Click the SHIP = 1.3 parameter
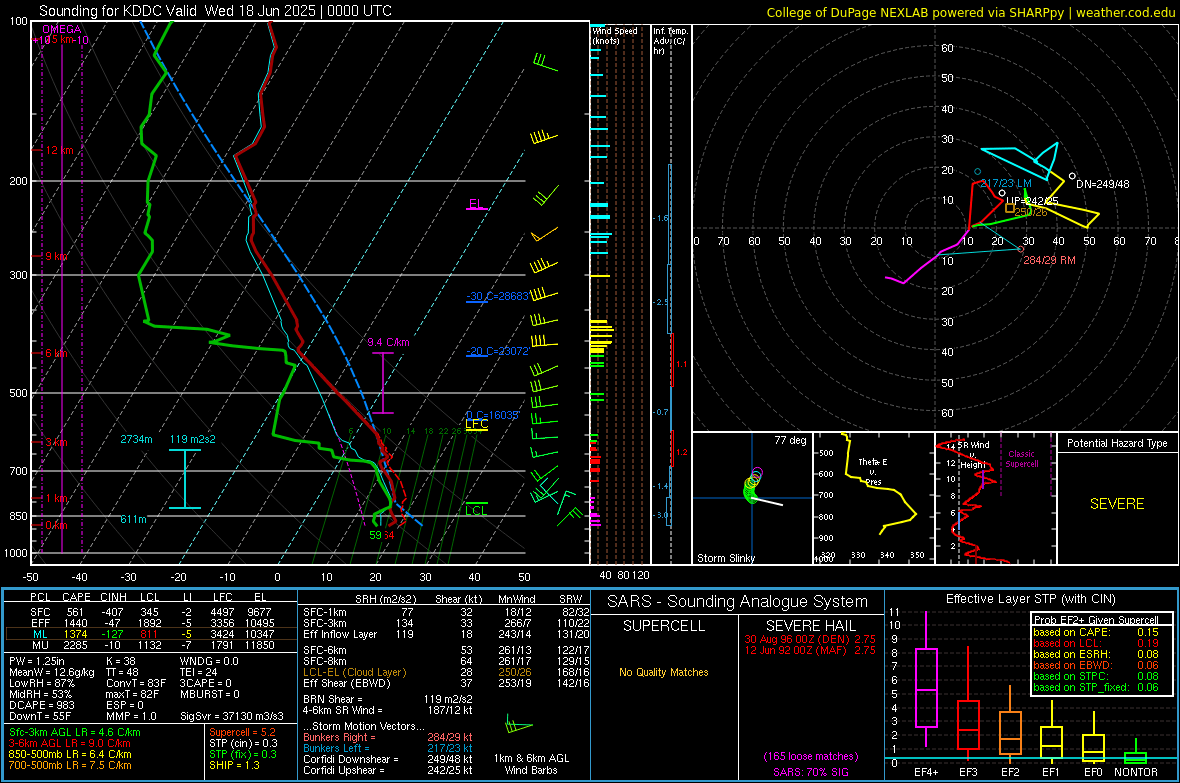The width and height of the screenshot is (1180, 783). pyautogui.click(x=234, y=765)
